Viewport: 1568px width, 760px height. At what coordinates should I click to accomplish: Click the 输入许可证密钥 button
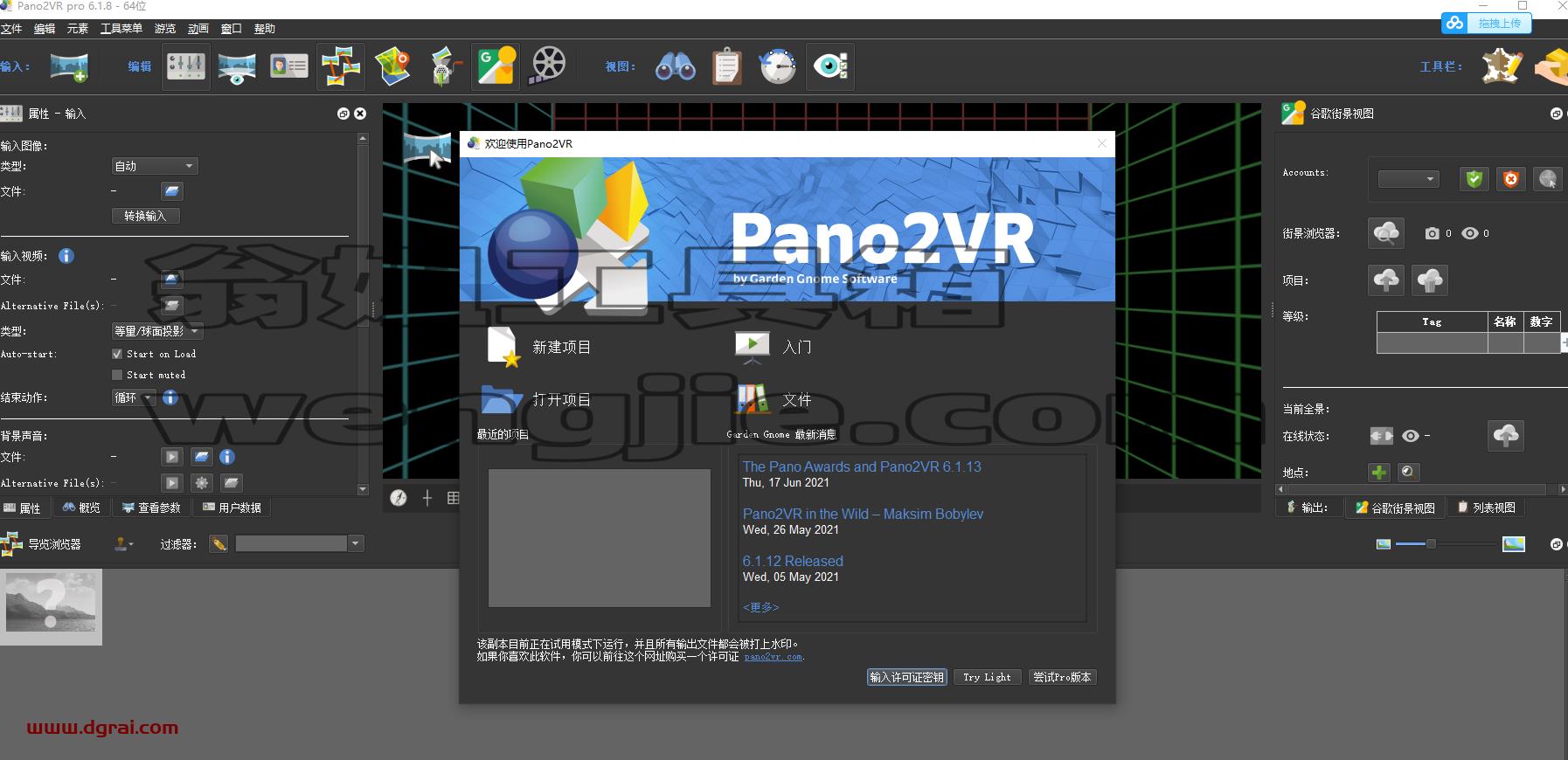point(907,677)
